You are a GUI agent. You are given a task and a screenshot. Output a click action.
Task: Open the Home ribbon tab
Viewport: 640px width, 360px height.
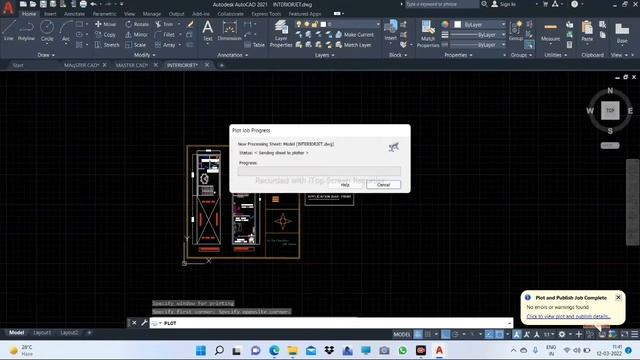coord(29,14)
